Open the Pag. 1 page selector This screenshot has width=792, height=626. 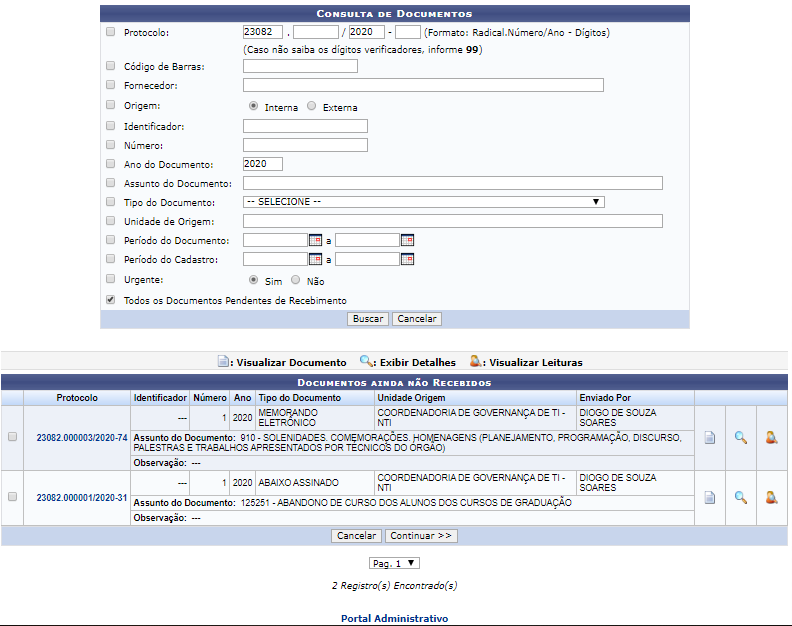[394, 563]
